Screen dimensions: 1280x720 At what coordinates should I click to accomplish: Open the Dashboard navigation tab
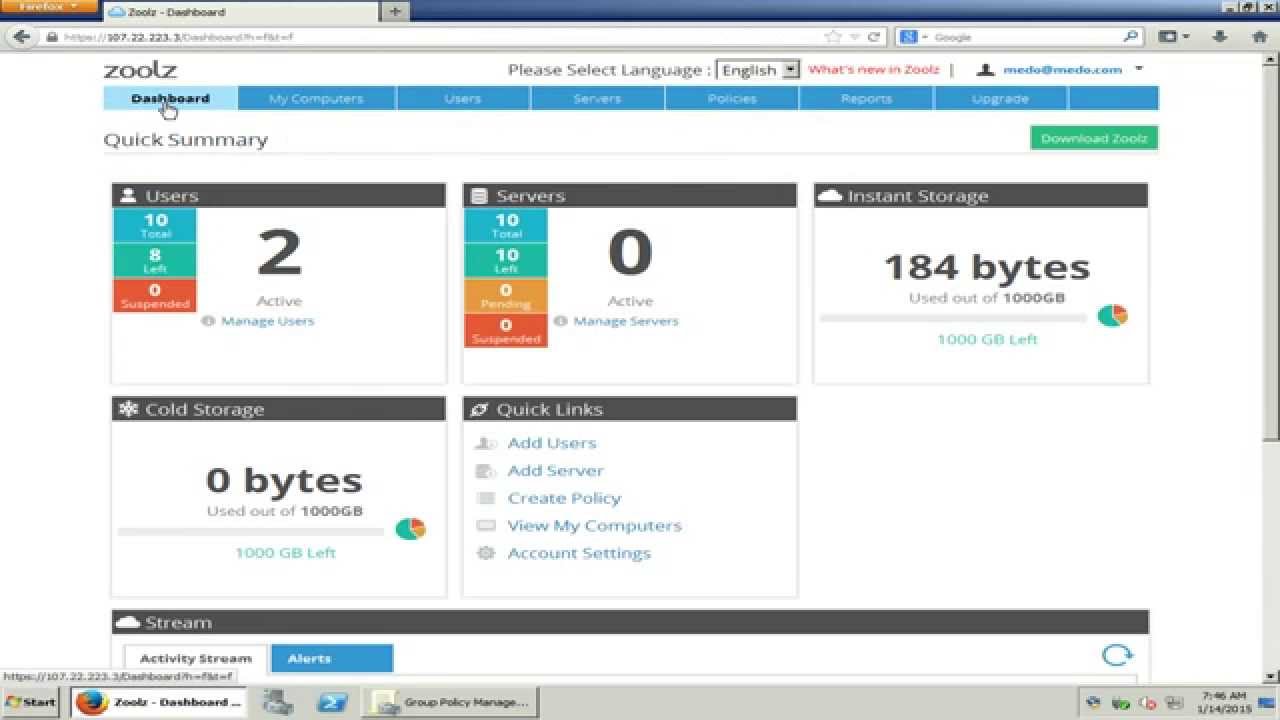click(171, 98)
